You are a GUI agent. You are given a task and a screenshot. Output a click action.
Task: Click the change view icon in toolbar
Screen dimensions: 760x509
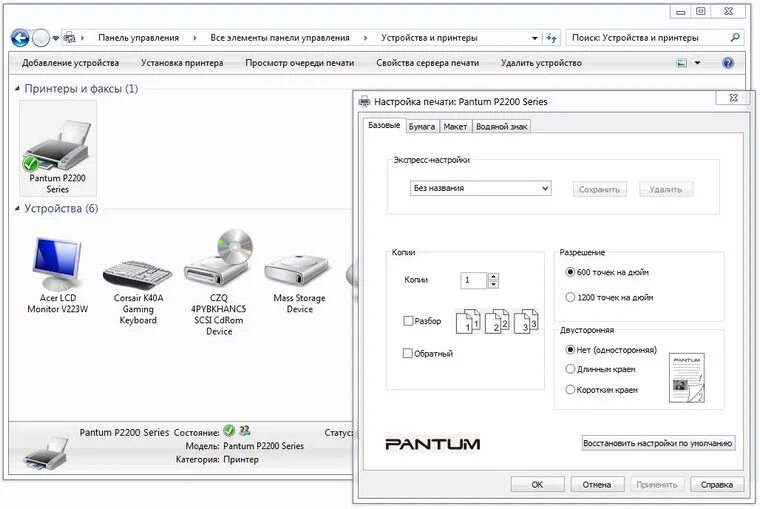pos(682,63)
